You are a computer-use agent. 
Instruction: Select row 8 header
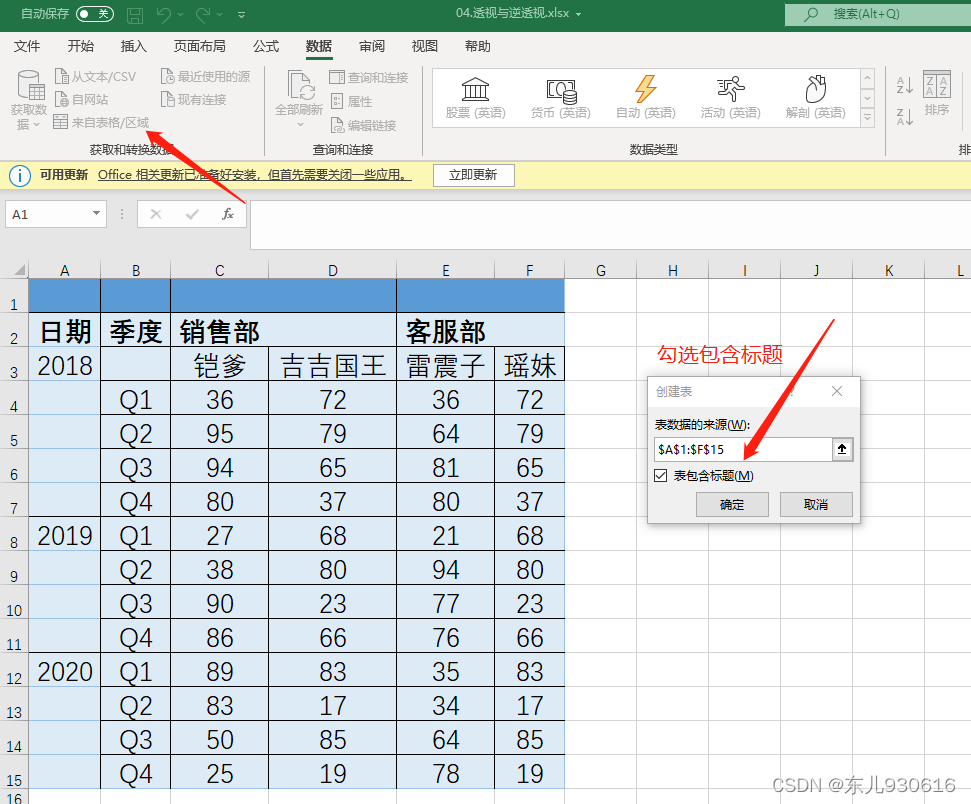coord(14,536)
